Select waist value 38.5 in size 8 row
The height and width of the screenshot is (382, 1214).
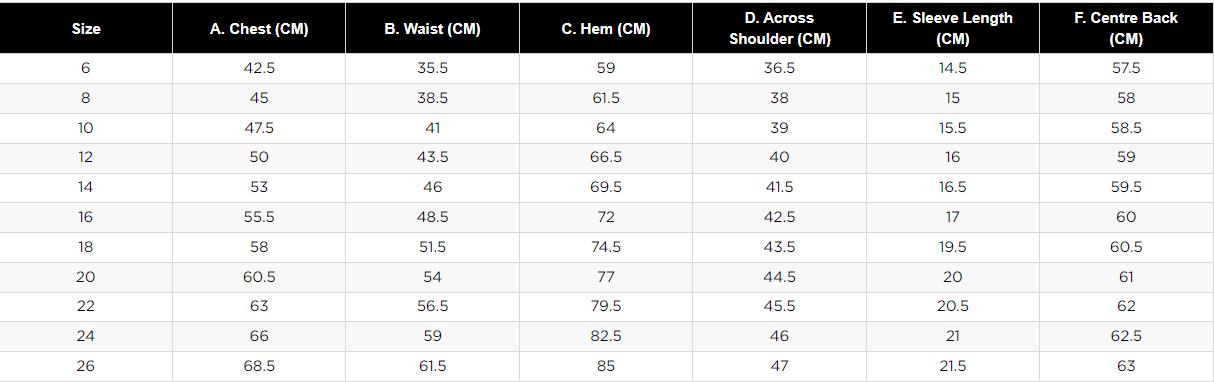(x=432, y=98)
